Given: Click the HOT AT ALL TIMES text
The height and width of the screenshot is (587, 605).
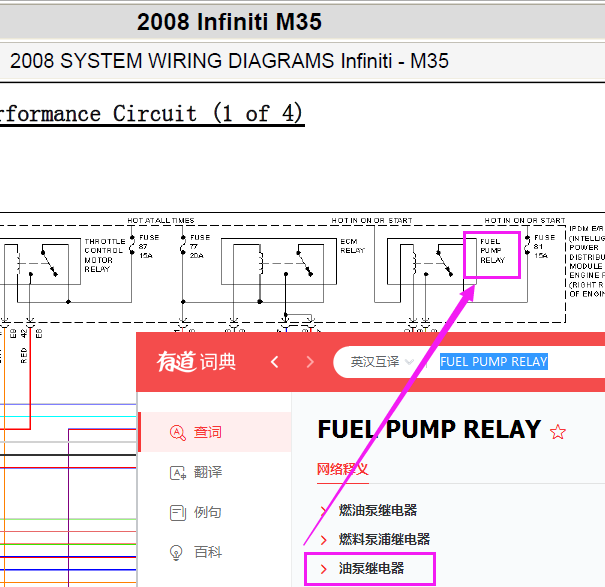Looking at the screenshot, I should 161,220.
